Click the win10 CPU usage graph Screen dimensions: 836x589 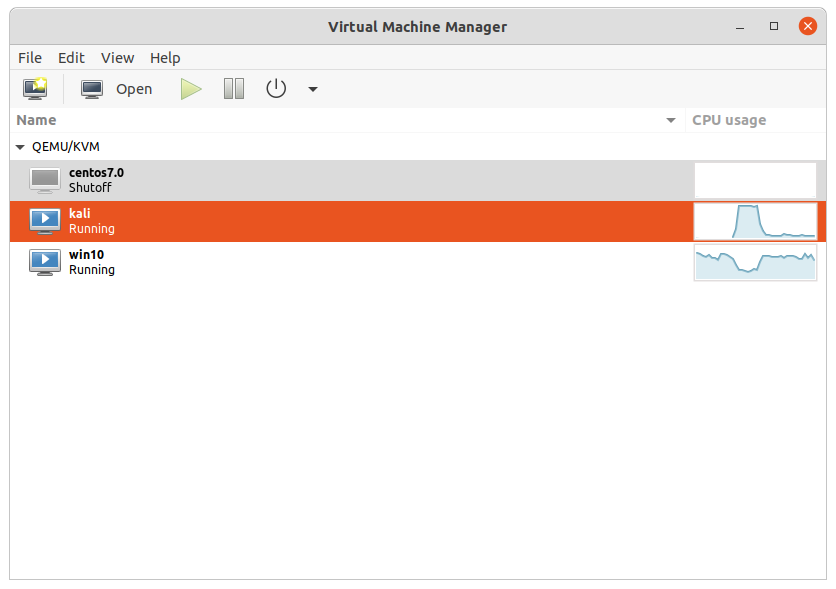[755, 262]
